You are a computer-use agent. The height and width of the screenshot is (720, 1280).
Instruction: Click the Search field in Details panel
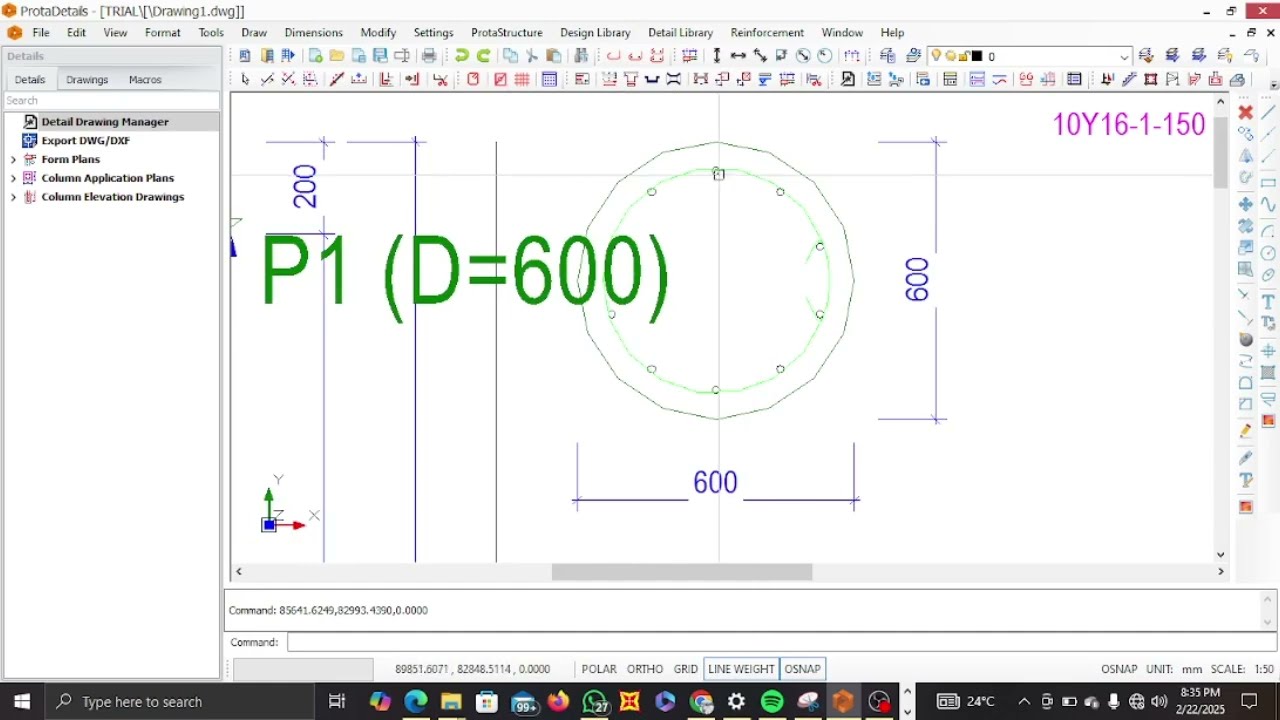tap(111, 101)
